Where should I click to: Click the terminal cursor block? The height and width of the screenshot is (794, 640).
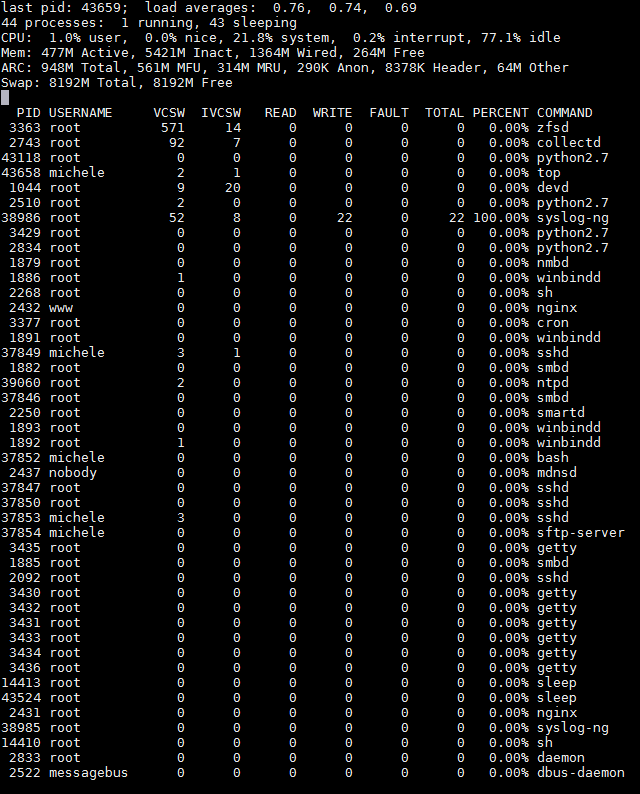[x=5, y=98]
